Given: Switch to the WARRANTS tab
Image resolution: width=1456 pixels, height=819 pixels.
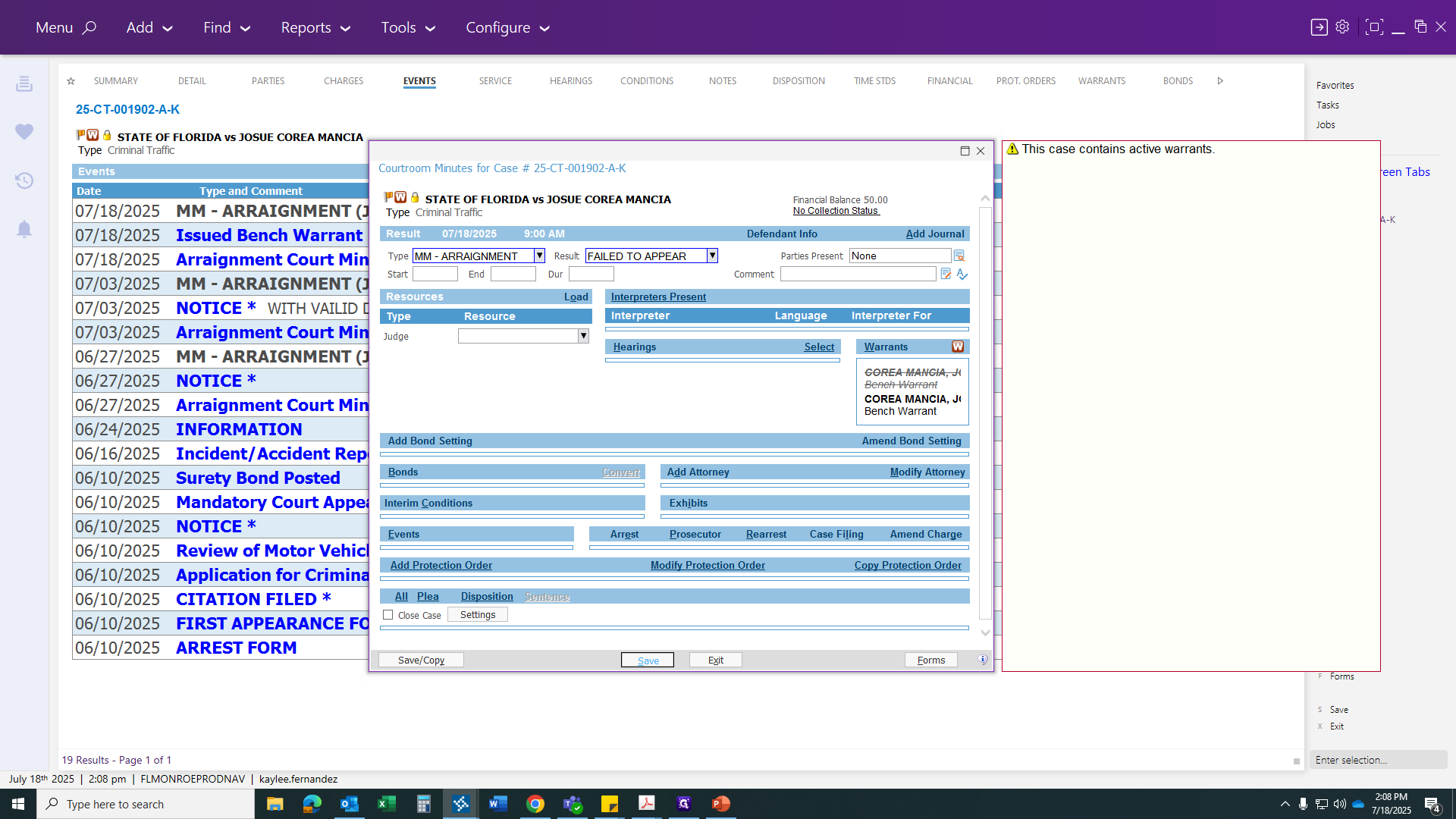Looking at the screenshot, I should [1102, 81].
